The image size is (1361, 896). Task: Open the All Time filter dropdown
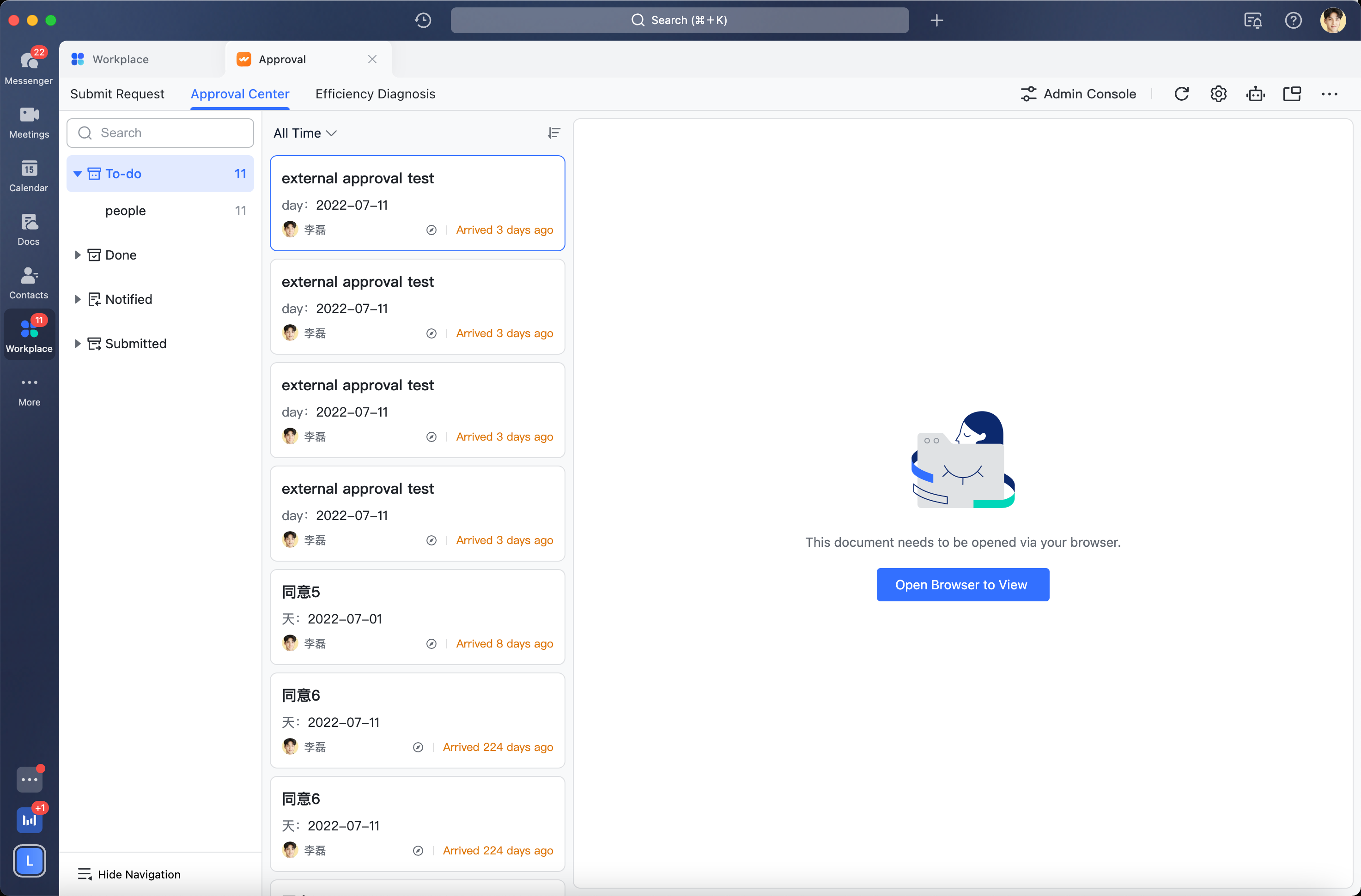305,133
